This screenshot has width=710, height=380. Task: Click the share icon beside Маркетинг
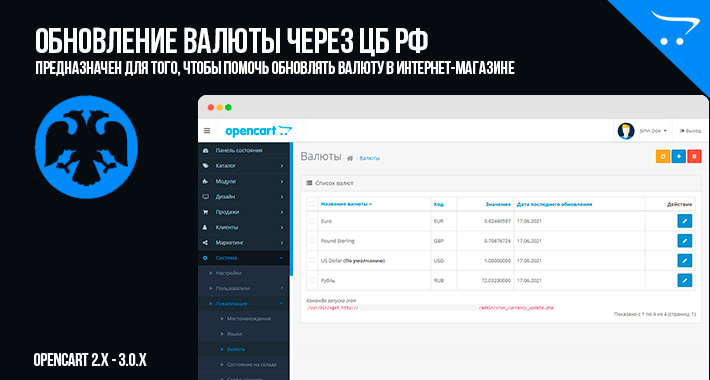(x=206, y=243)
